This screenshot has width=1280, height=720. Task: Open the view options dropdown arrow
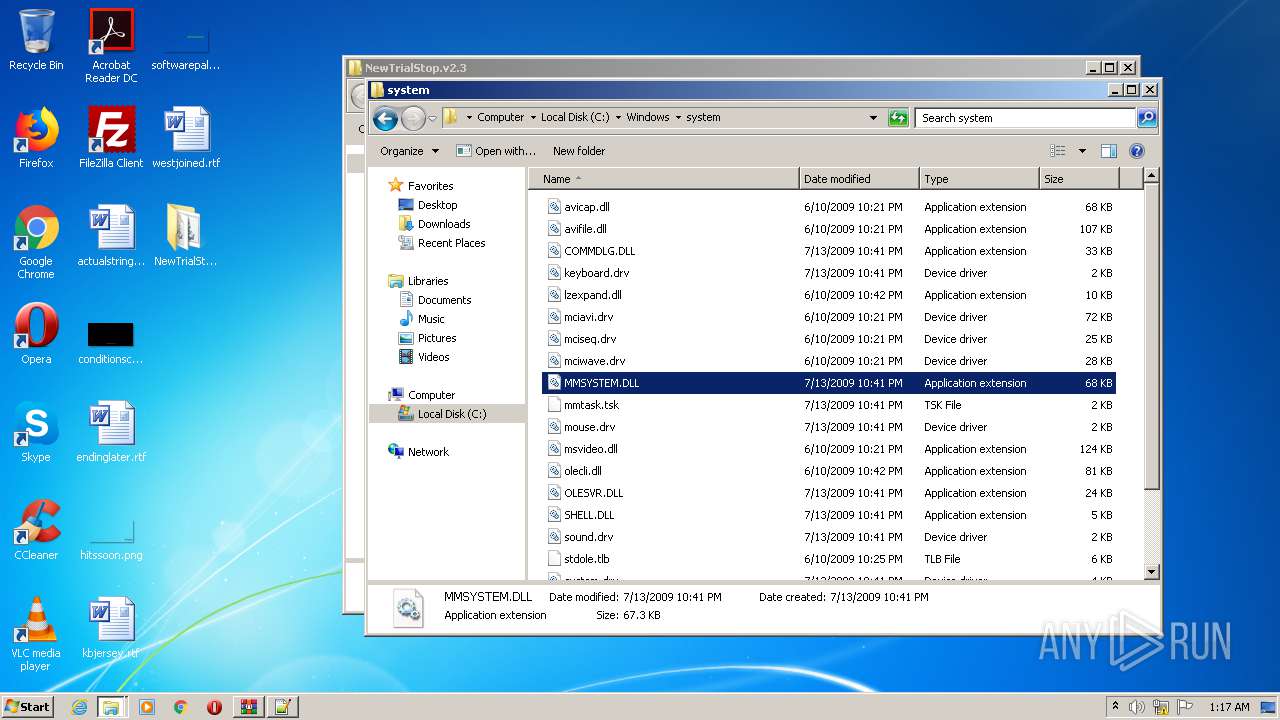1082,151
